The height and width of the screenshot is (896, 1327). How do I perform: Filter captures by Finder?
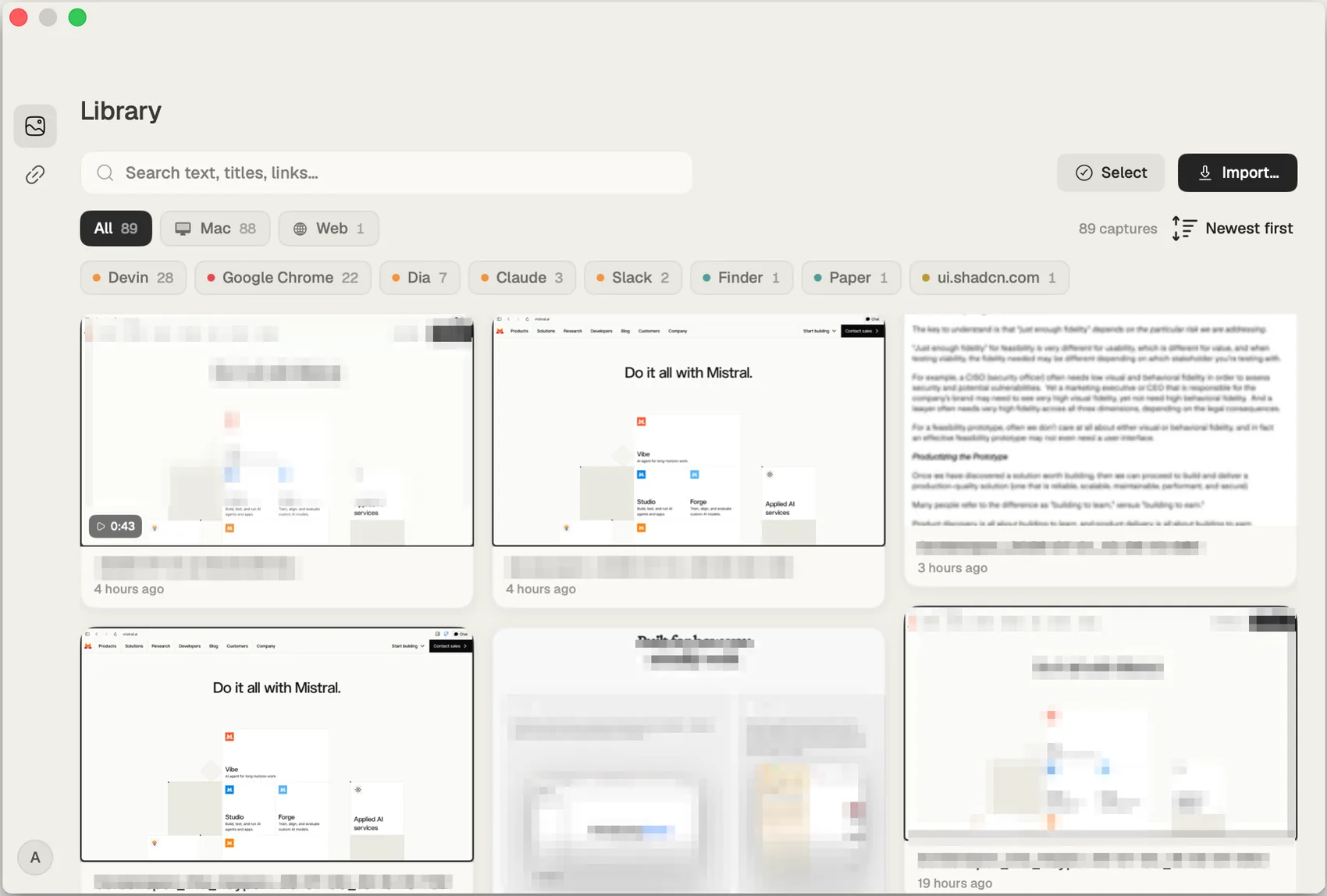tap(741, 277)
